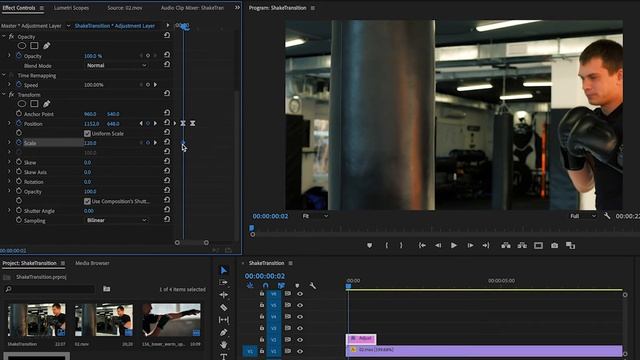Step back one frame

pos(438,245)
